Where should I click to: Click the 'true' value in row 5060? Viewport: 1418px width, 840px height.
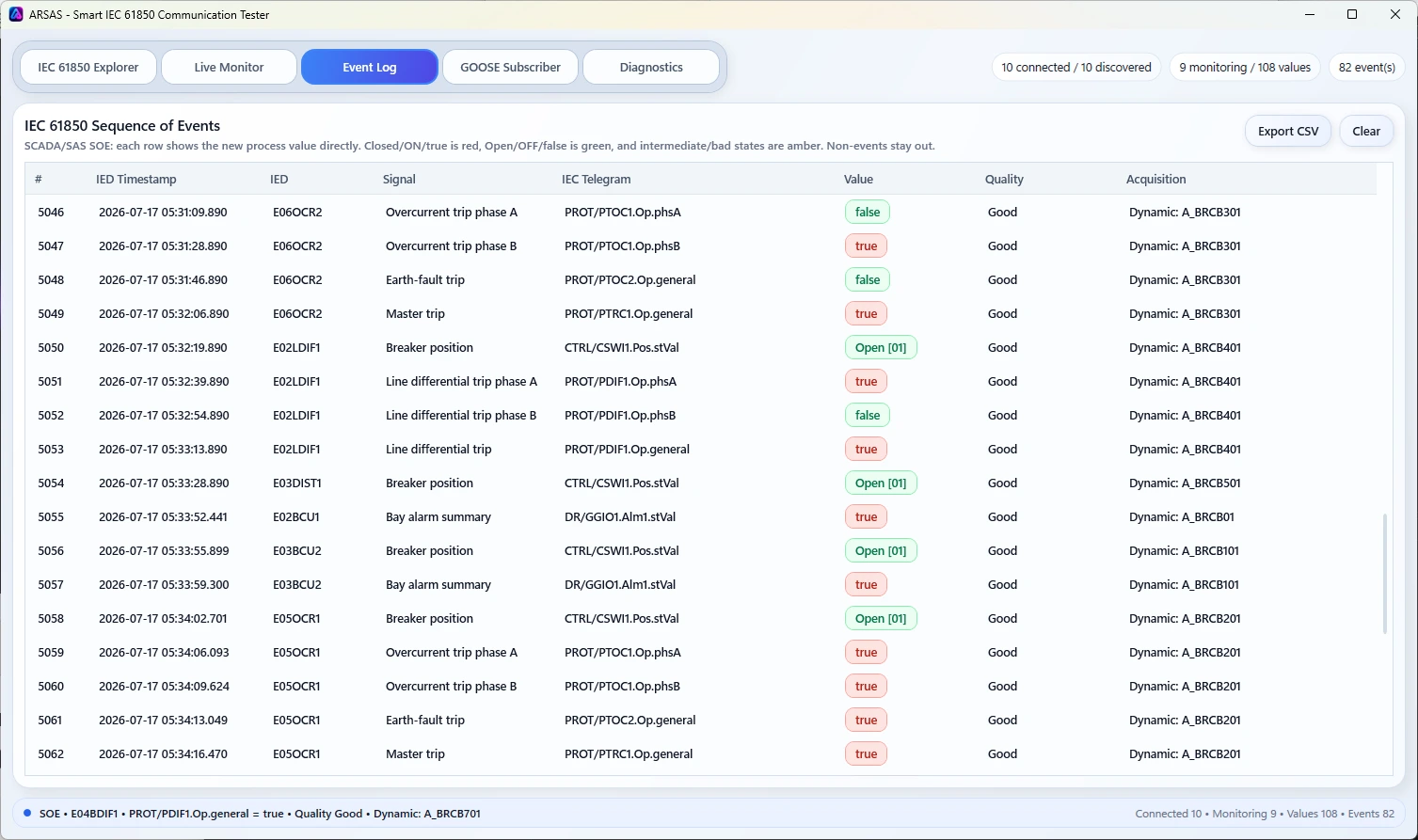[867, 686]
